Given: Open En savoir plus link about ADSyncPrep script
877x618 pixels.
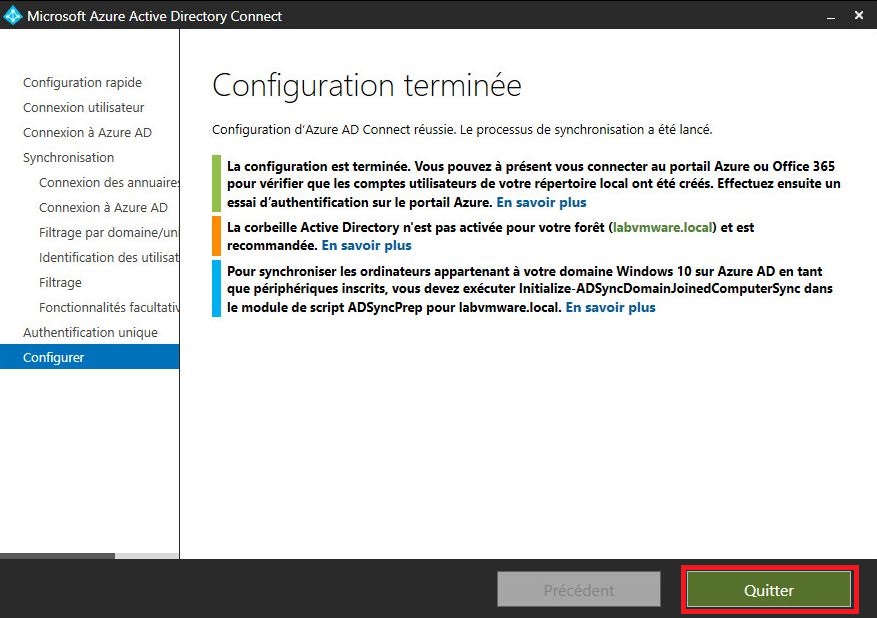Looking at the screenshot, I should 610,308.
